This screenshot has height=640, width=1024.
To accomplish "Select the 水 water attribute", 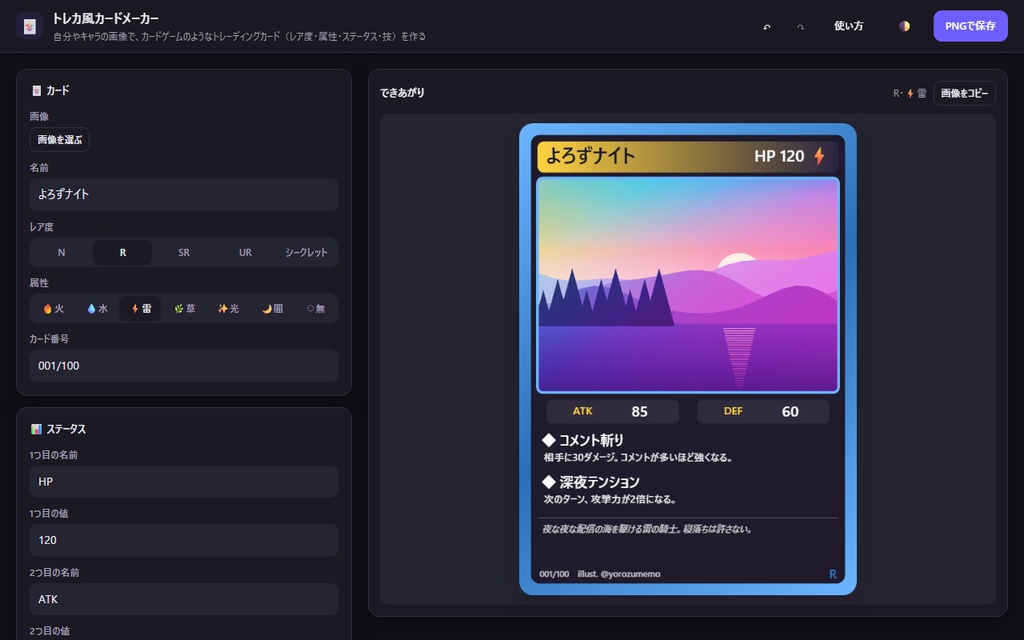I will pyautogui.click(x=97, y=309).
